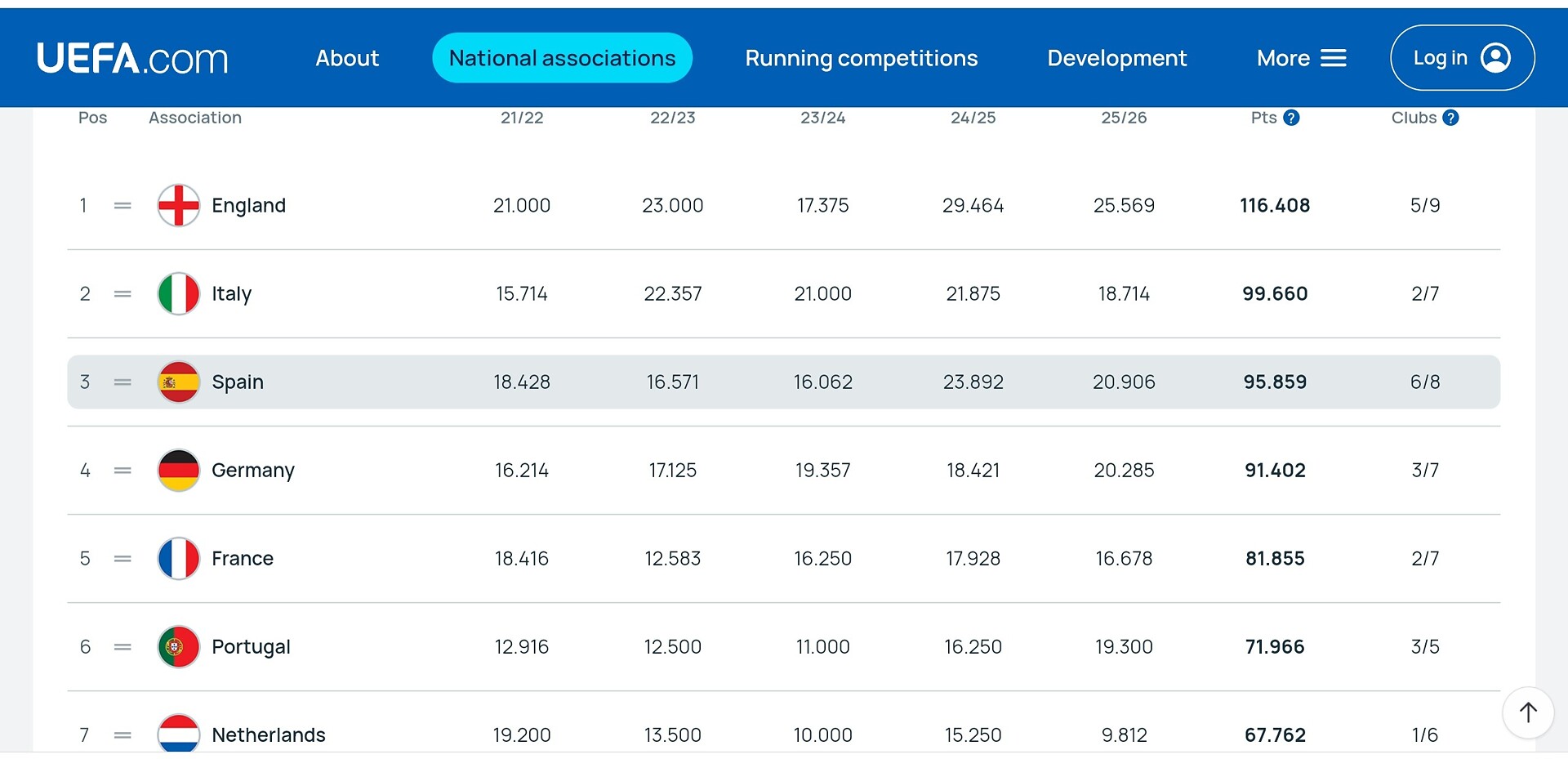This screenshot has width=1568, height=759.
Task: Click the position-unchanged icon in Netherlands row
Action: tap(122, 735)
